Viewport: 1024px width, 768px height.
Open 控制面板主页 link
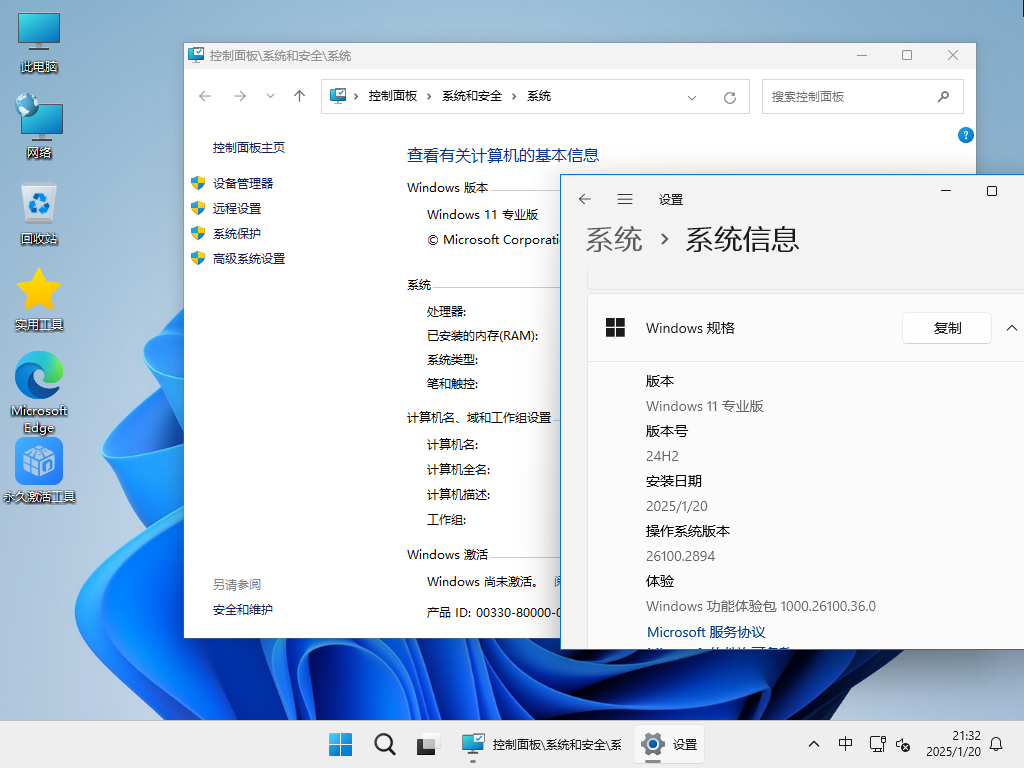pyautogui.click(x=249, y=148)
